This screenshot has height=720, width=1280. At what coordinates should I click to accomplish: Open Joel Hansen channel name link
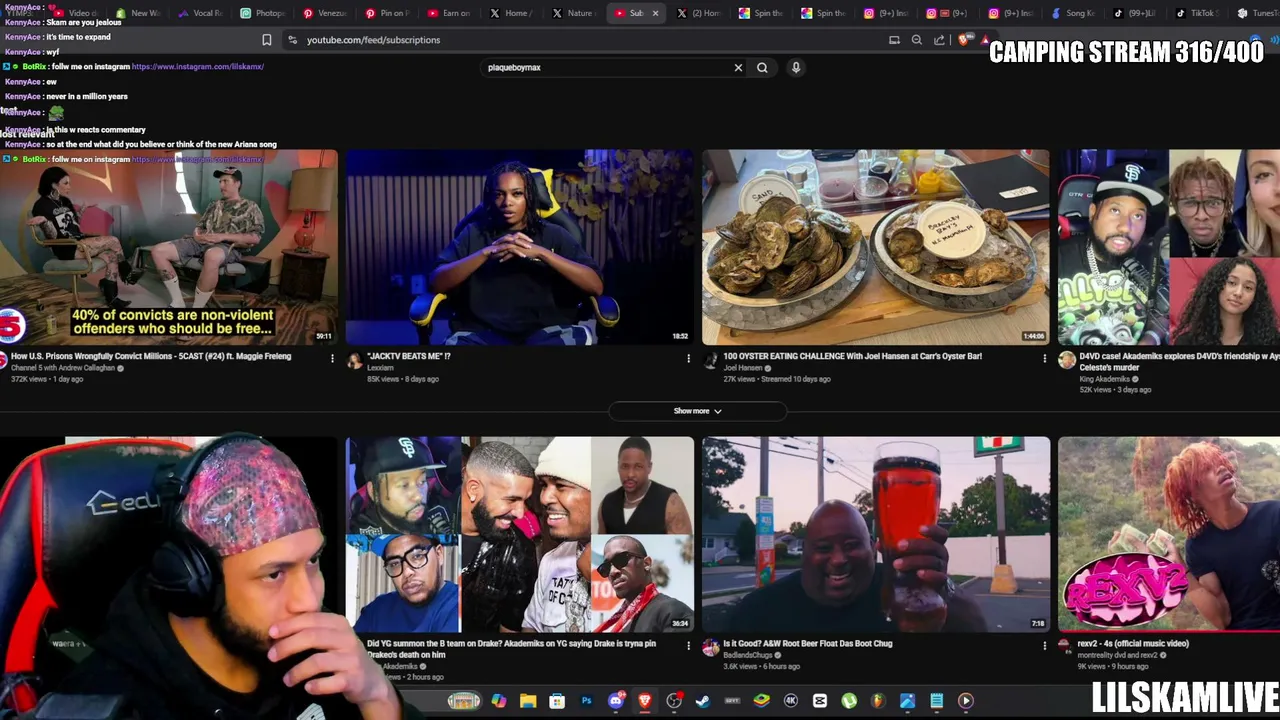[x=743, y=368]
